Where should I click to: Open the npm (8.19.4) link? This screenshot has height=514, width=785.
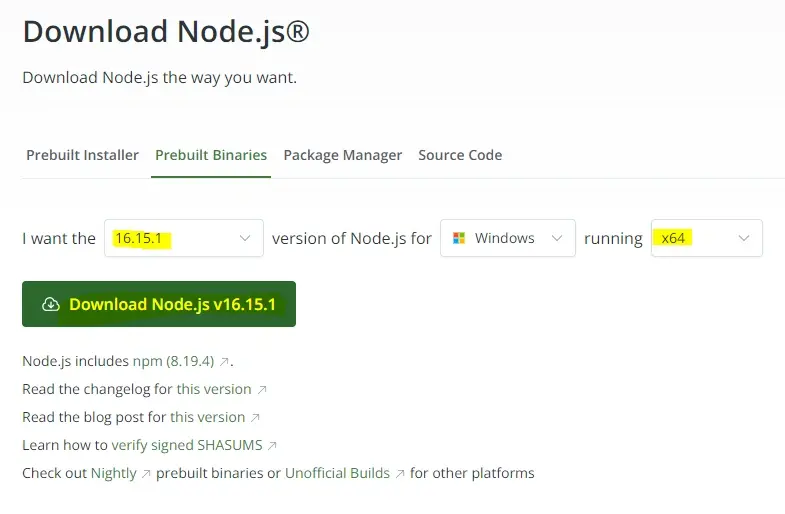(173, 361)
